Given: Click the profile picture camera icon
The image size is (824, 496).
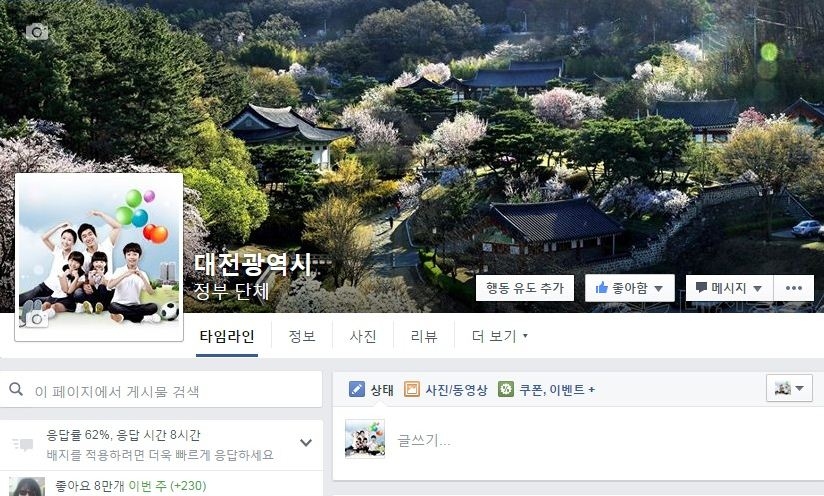Looking at the screenshot, I should pyautogui.click(x=37, y=319).
